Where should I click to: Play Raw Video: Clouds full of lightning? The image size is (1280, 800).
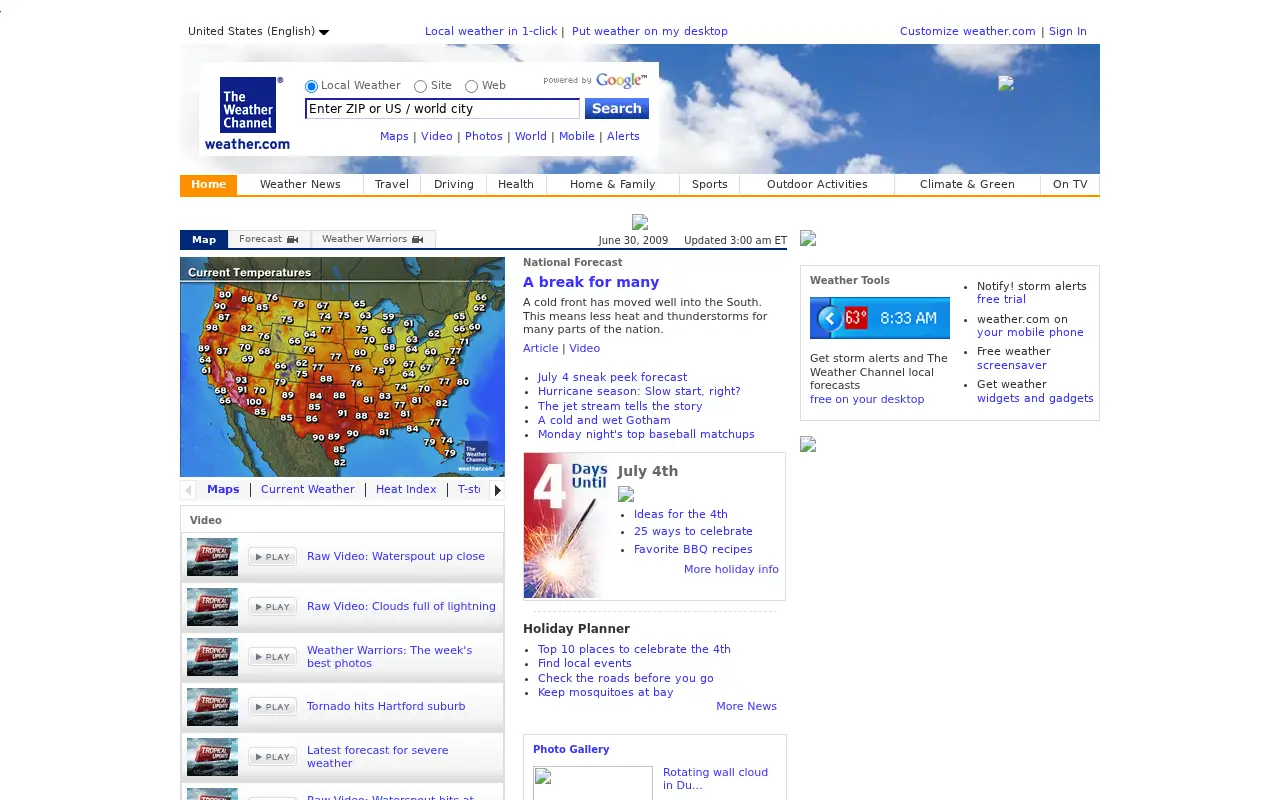[x=272, y=607]
